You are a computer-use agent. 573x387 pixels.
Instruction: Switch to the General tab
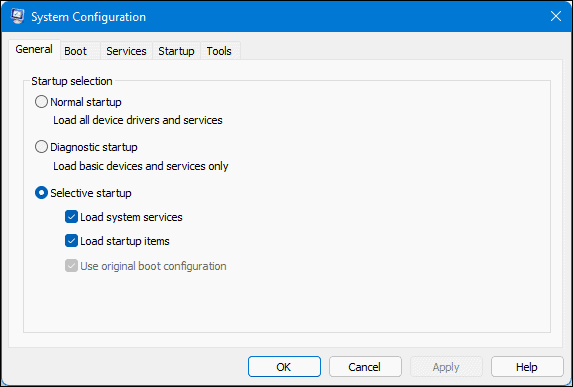click(x=34, y=49)
